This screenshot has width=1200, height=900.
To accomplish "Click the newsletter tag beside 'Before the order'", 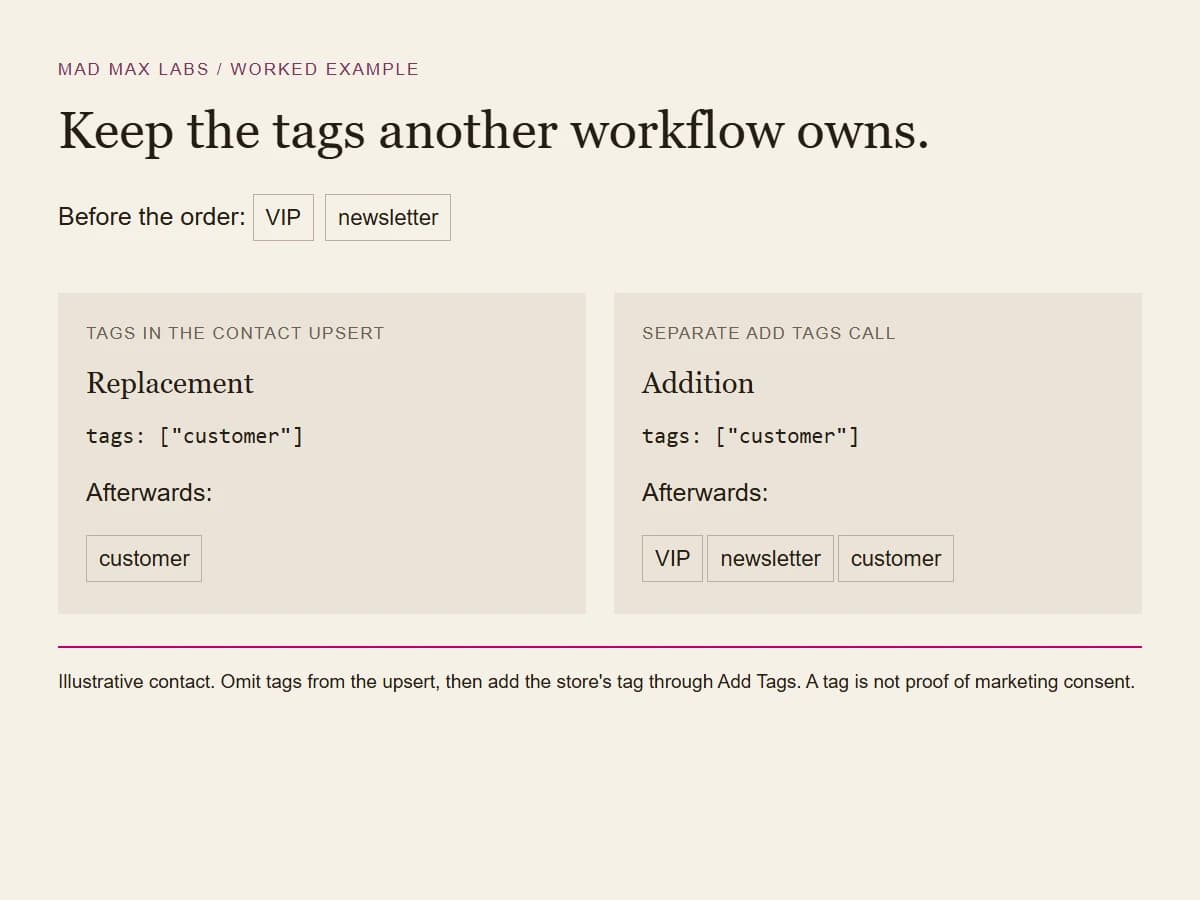I will click(388, 217).
